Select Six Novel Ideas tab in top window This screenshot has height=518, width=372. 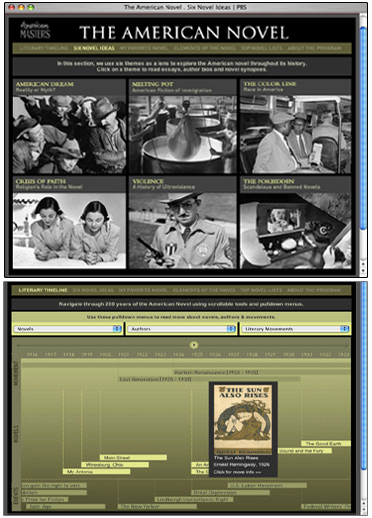[94, 48]
